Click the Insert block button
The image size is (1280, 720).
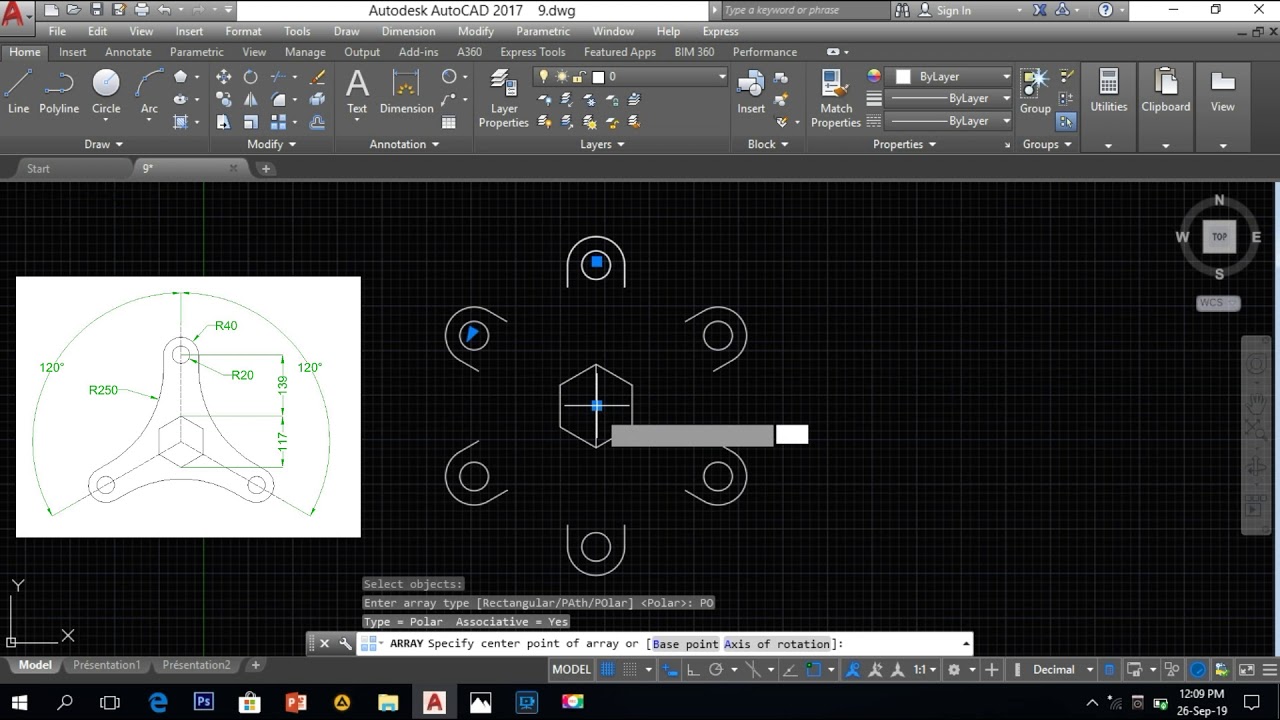[x=751, y=92]
